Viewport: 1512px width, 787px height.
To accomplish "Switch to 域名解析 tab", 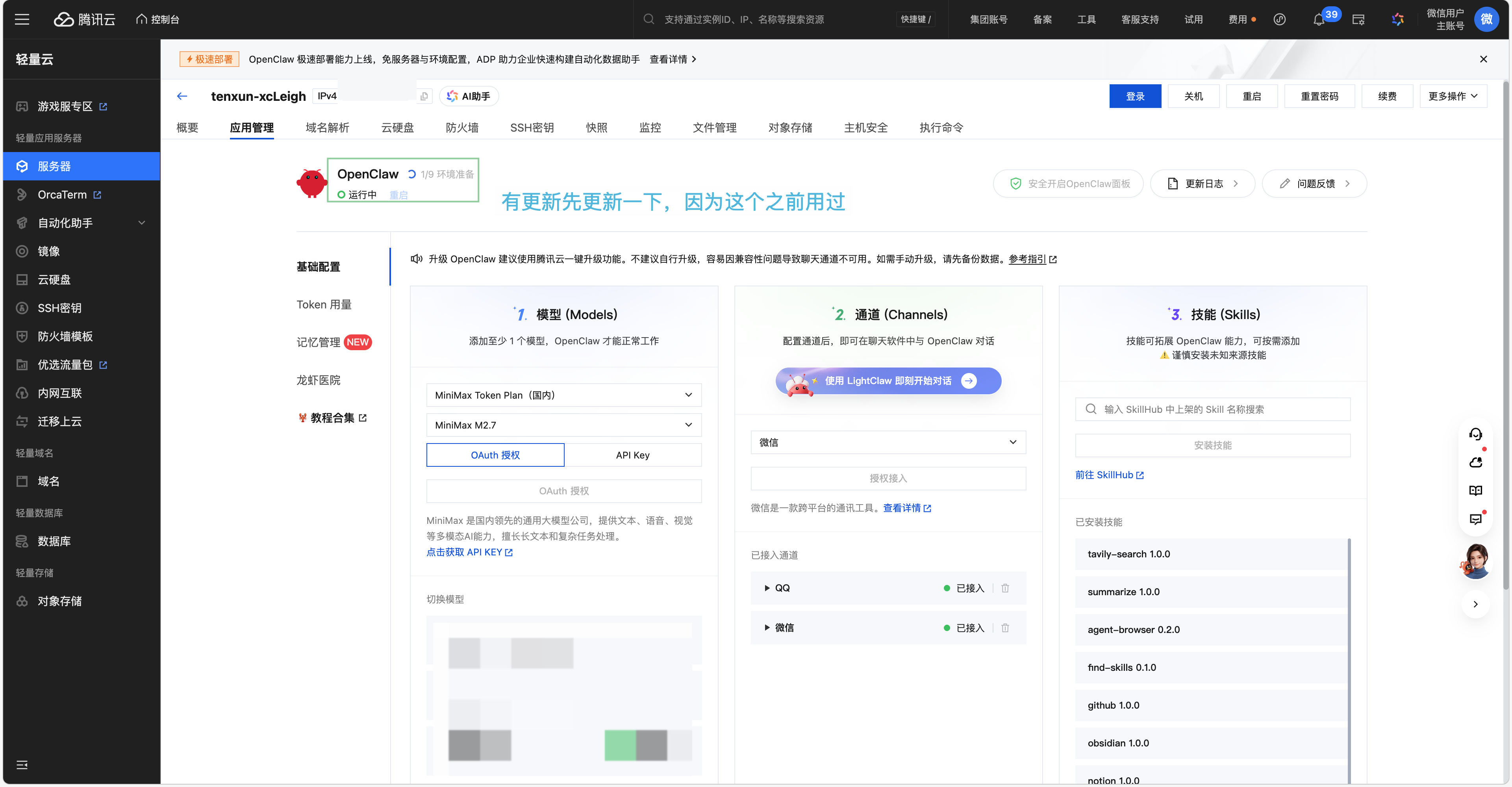I will 327,128.
